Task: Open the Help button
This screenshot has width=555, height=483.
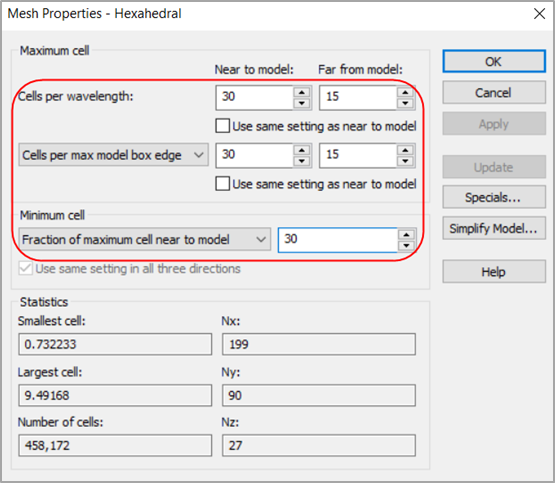Action: pyautogui.click(x=494, y=272)
